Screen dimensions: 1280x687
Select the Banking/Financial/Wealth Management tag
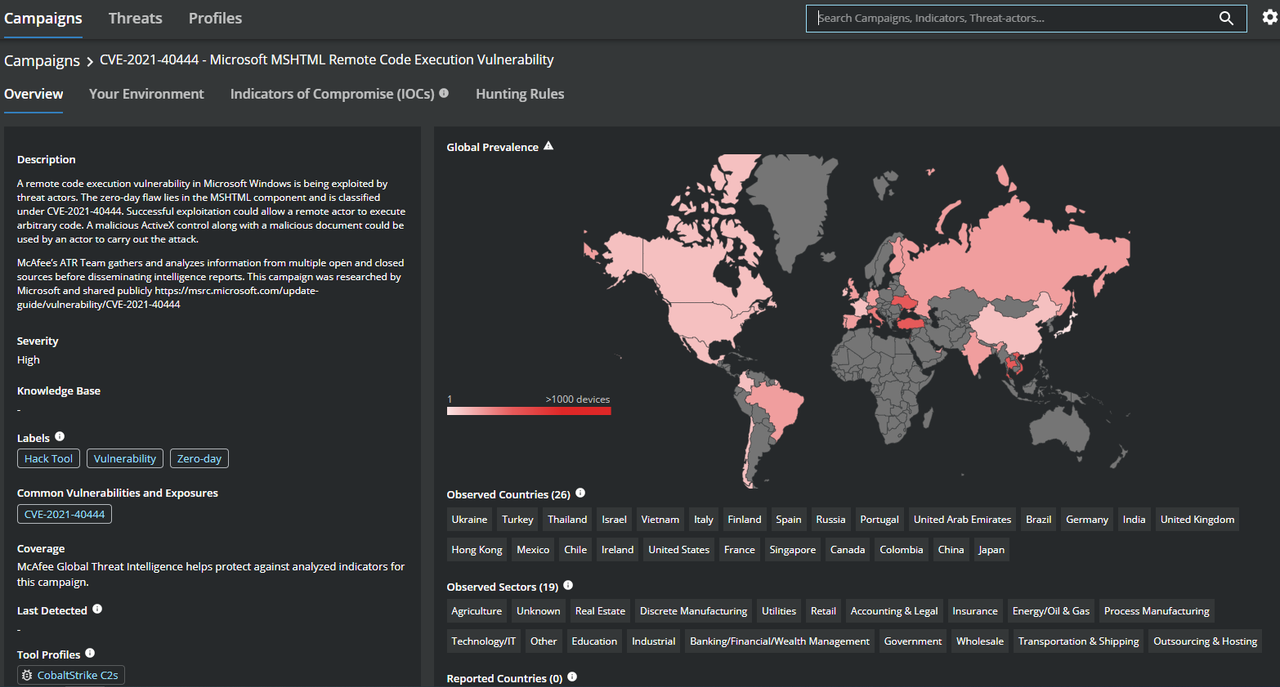coord(780,642)
